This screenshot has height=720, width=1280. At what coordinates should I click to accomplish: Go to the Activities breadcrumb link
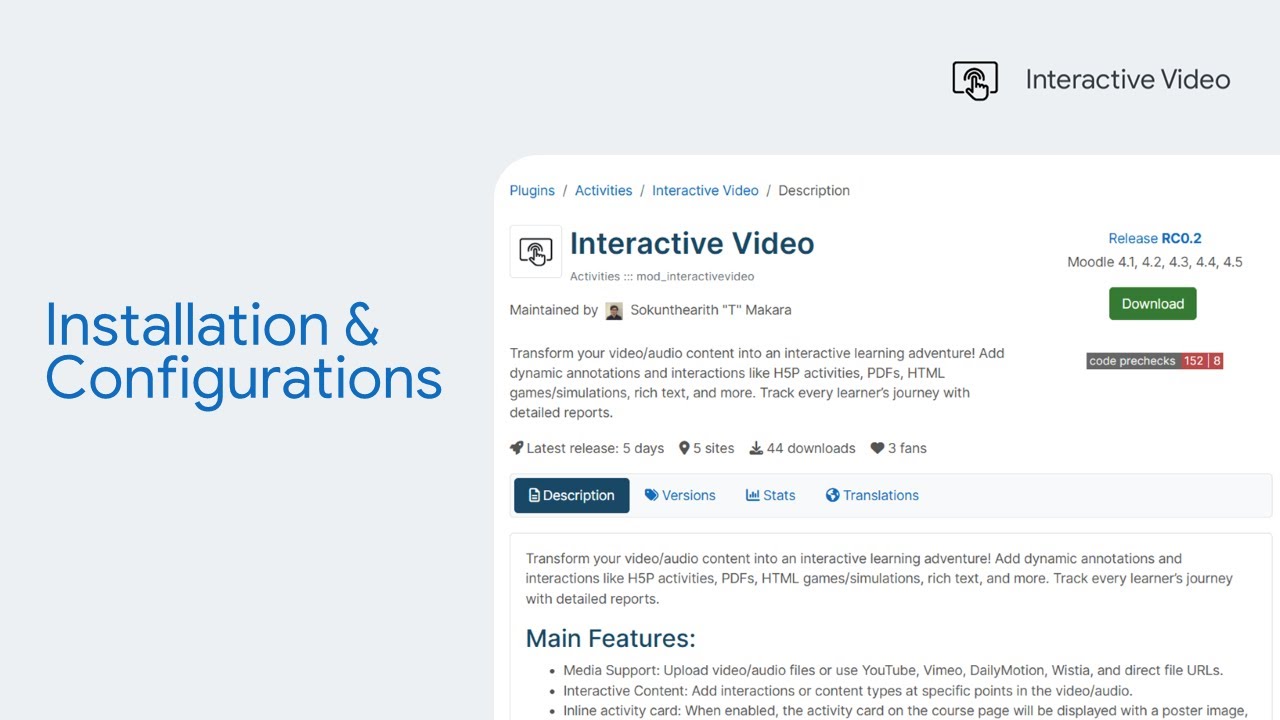603,190
